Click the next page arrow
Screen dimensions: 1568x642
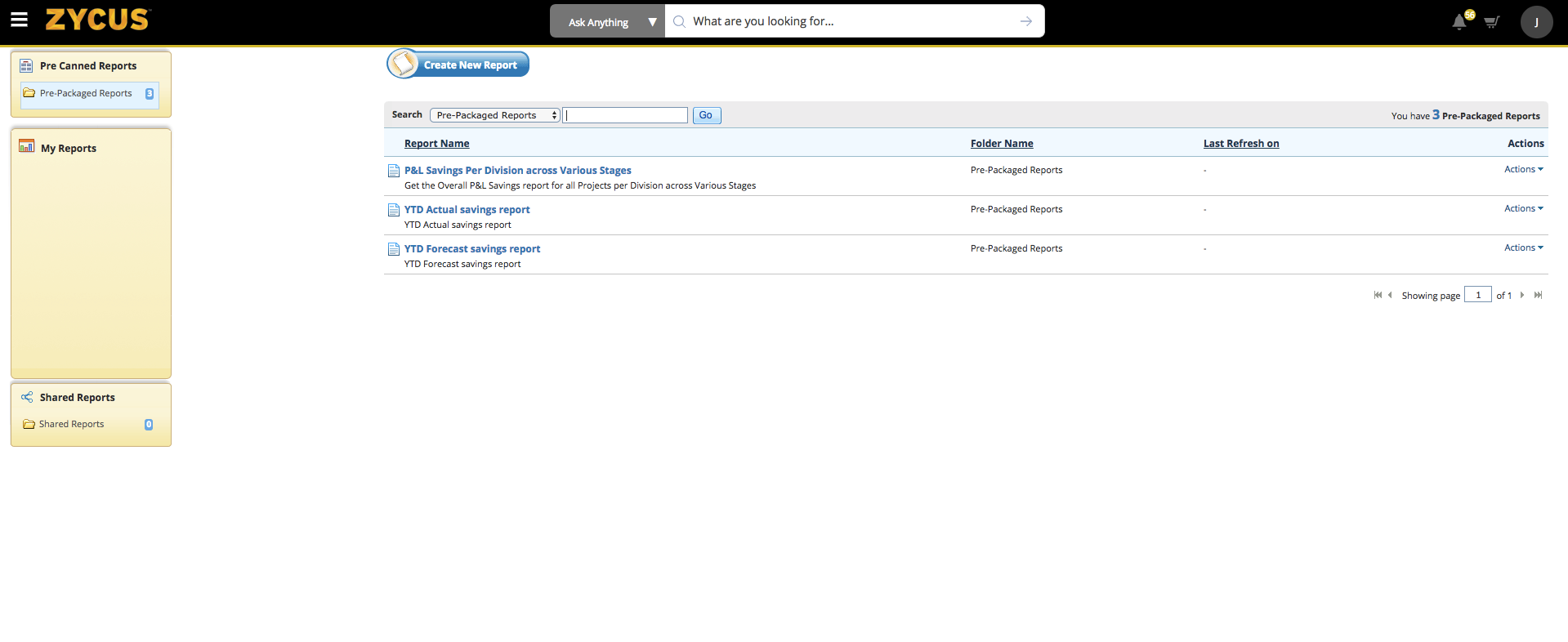tap(1521, 295)
